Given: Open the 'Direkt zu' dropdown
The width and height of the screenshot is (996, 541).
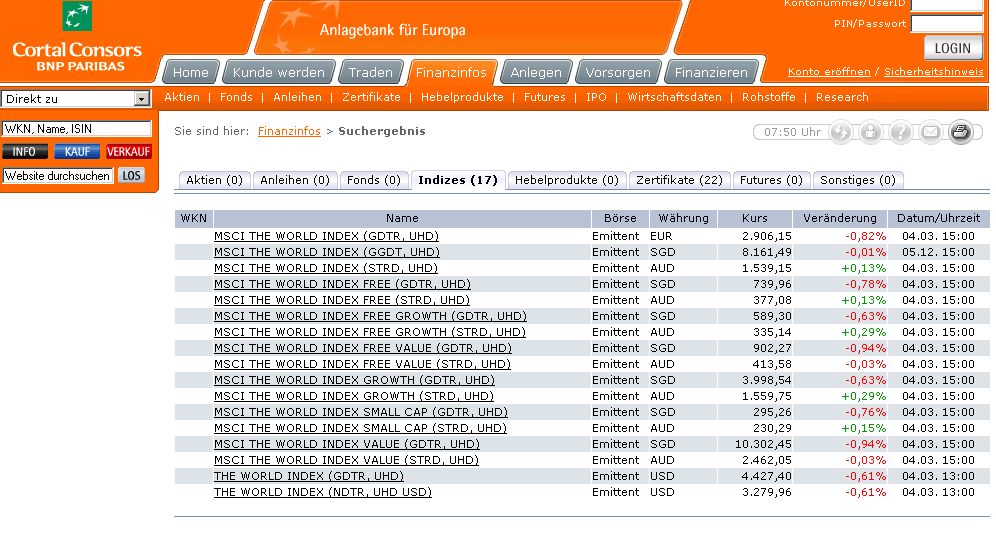Looking at the screenshot, I should coord(76,98).
